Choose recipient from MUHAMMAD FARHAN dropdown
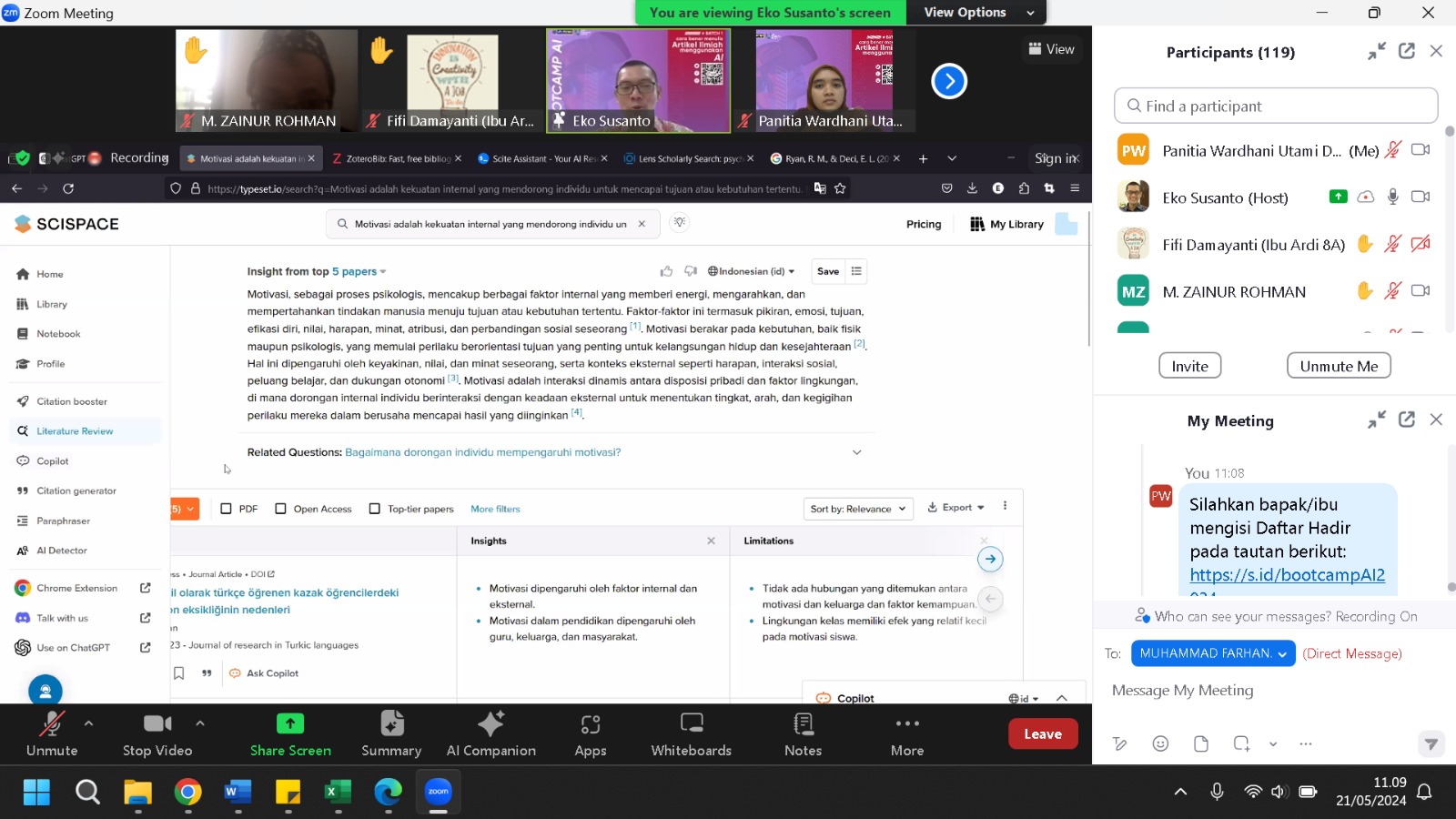The width and height of the screenshot is (1456, 819). [1212, 653]
